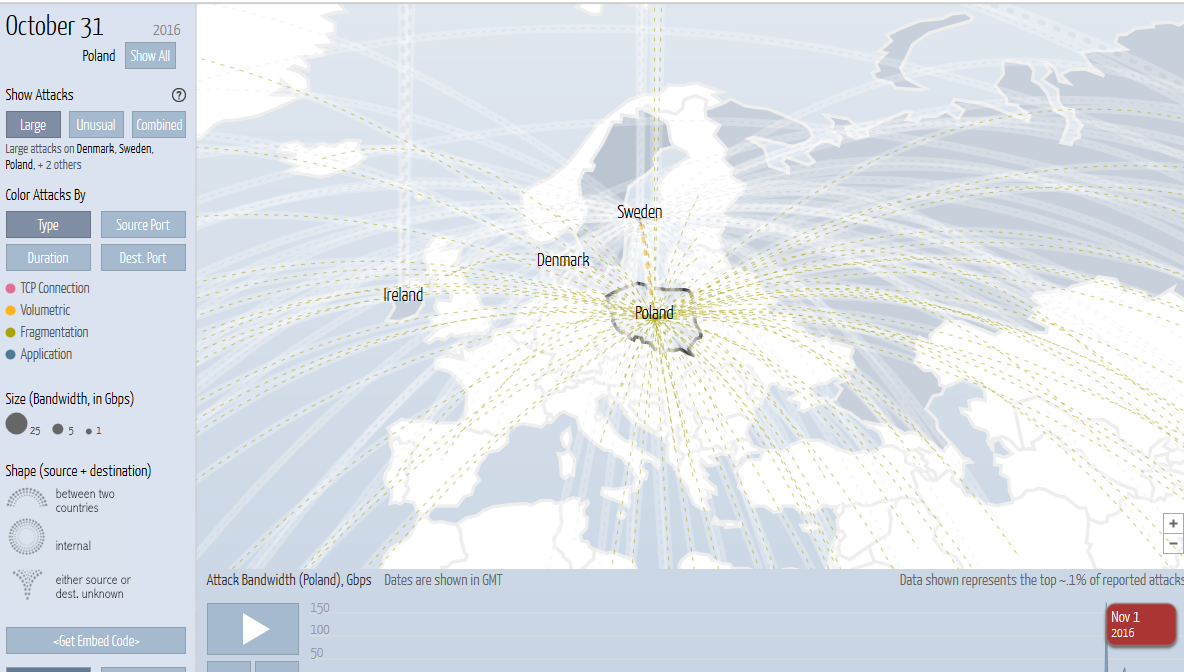Screen dimensions: 1184x672
Task: Click the between two countries shape icon
Action: point(27,498)
